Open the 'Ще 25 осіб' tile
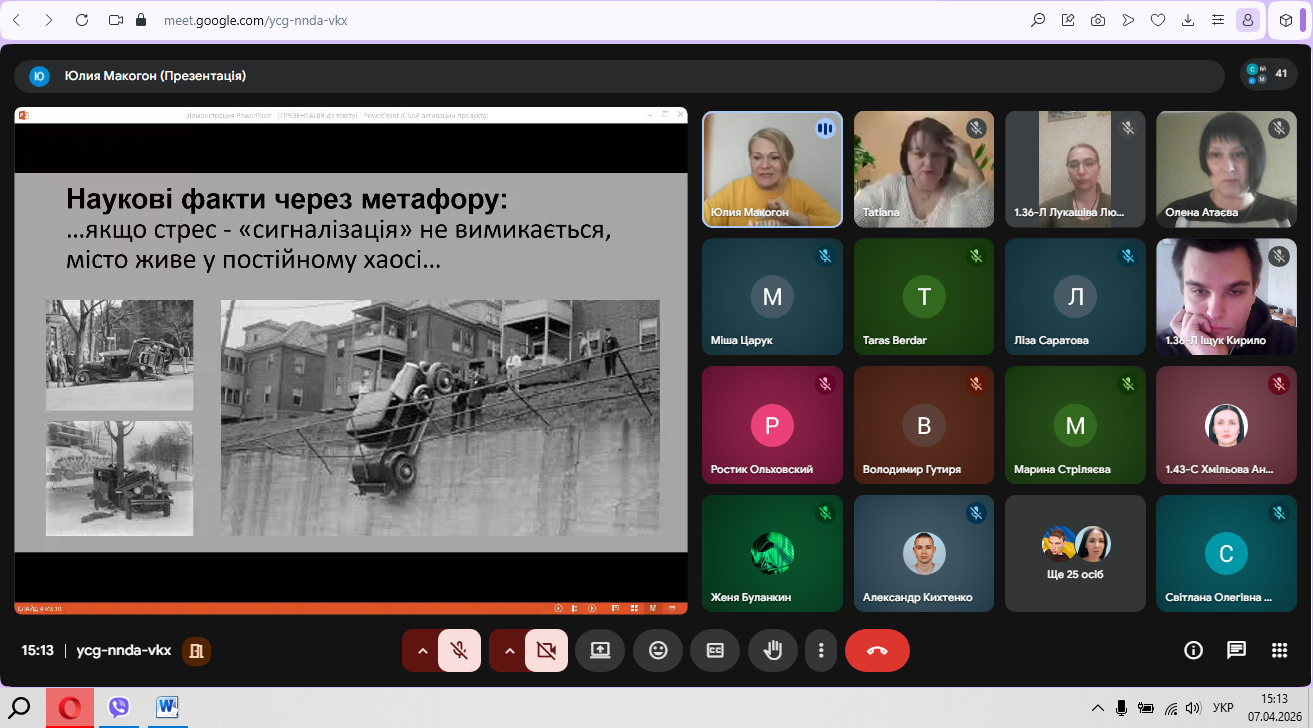 point(1075,553)
